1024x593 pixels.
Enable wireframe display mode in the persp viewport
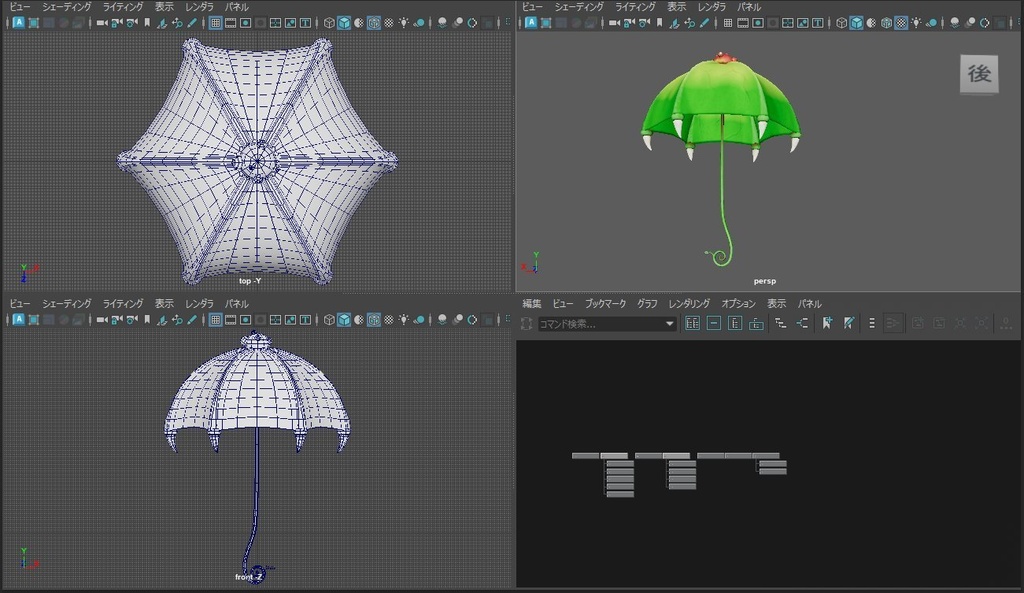841,22
